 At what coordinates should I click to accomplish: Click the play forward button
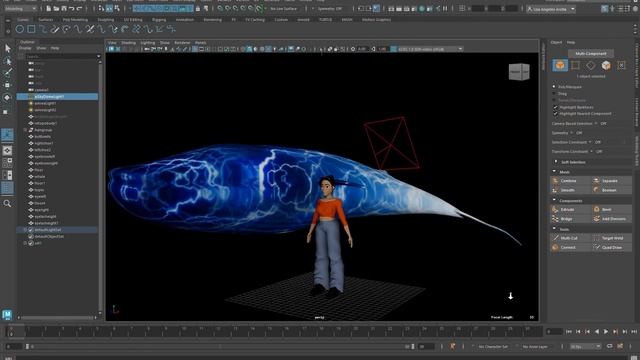click(x=606, y=332)
